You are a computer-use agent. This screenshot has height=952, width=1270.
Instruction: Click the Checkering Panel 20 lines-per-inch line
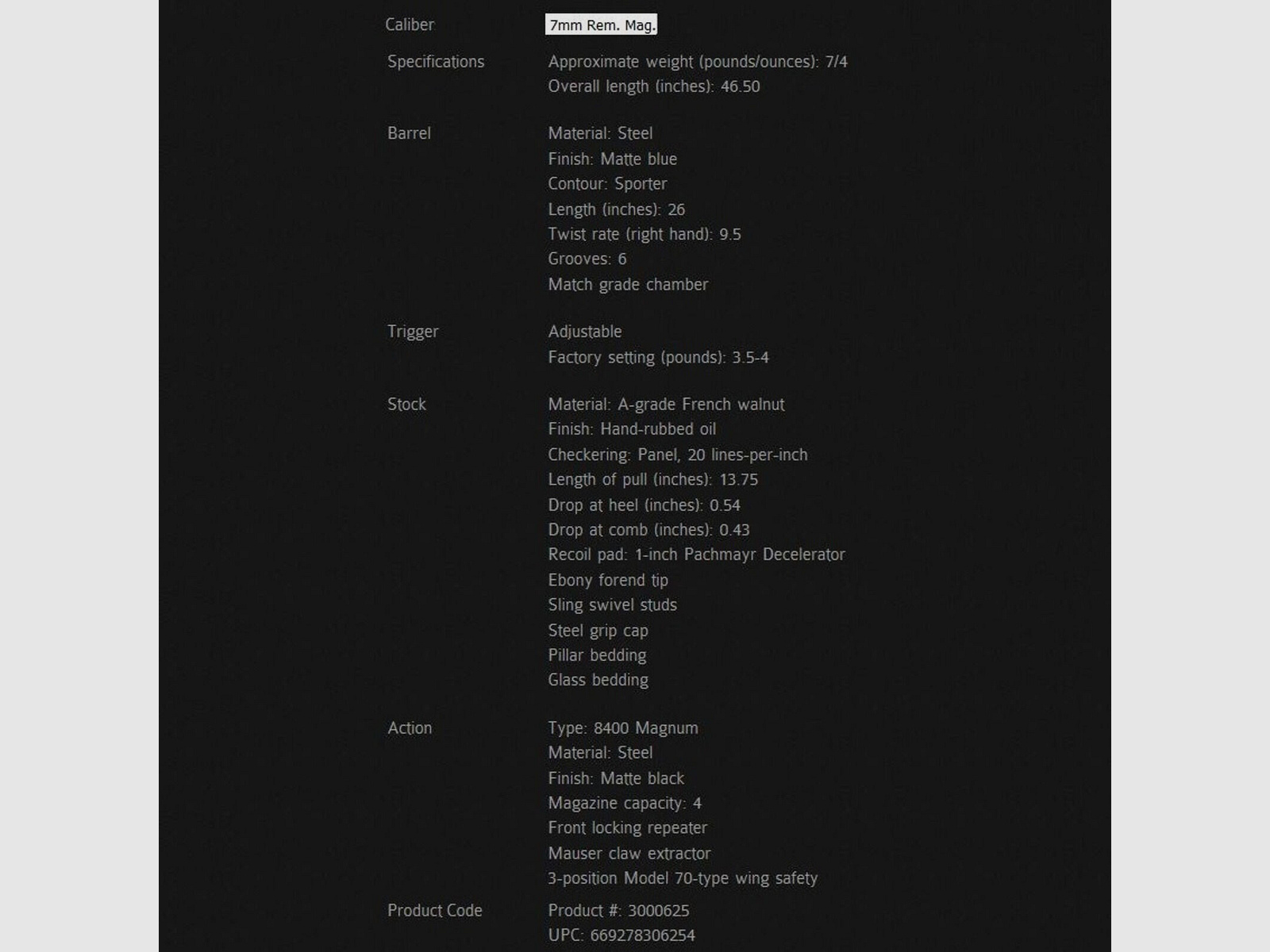(678, 455)
